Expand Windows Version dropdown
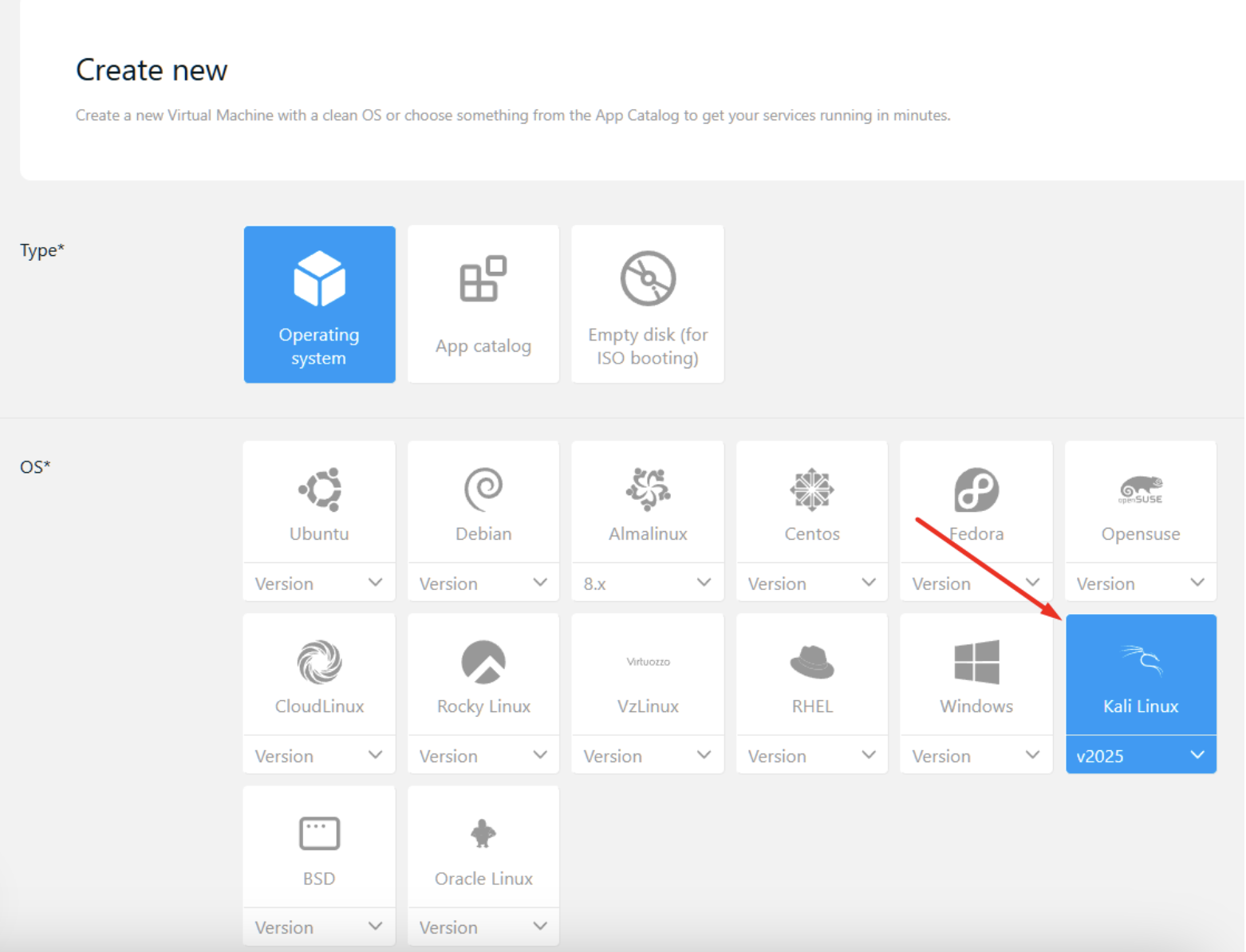Viewport: 1246px width, 952px height. tap(976, 755)
